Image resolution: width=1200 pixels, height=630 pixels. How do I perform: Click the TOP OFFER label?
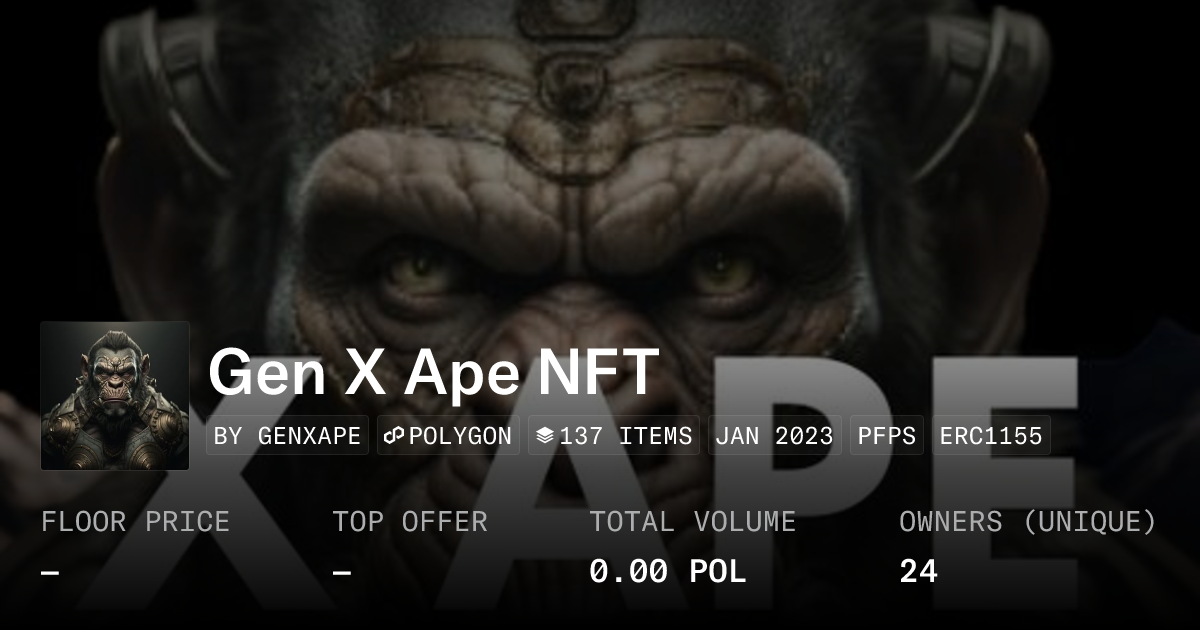pyautogui.click(x=410, y=522)
